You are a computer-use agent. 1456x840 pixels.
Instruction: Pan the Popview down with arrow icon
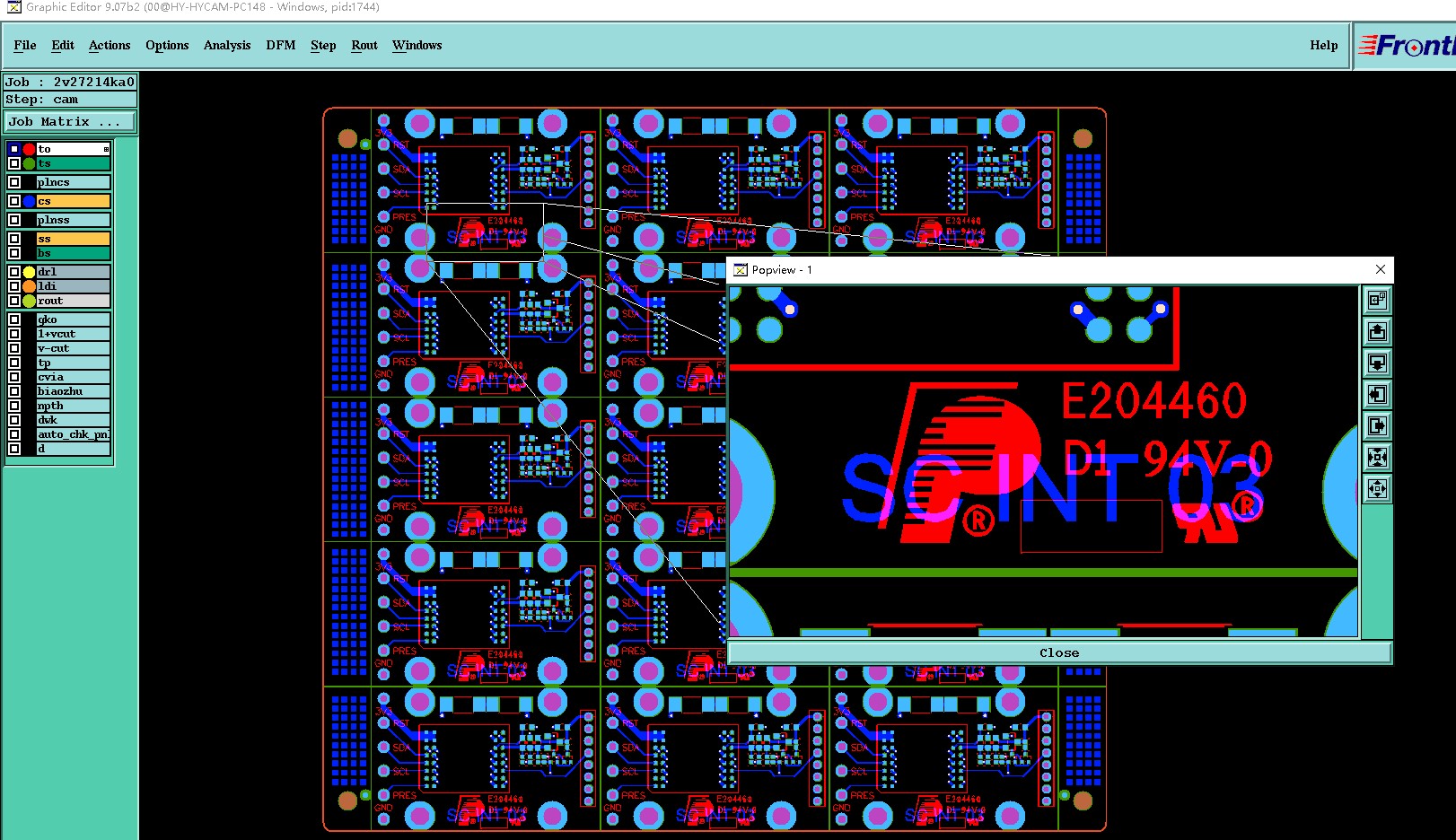click(1377, 363)
